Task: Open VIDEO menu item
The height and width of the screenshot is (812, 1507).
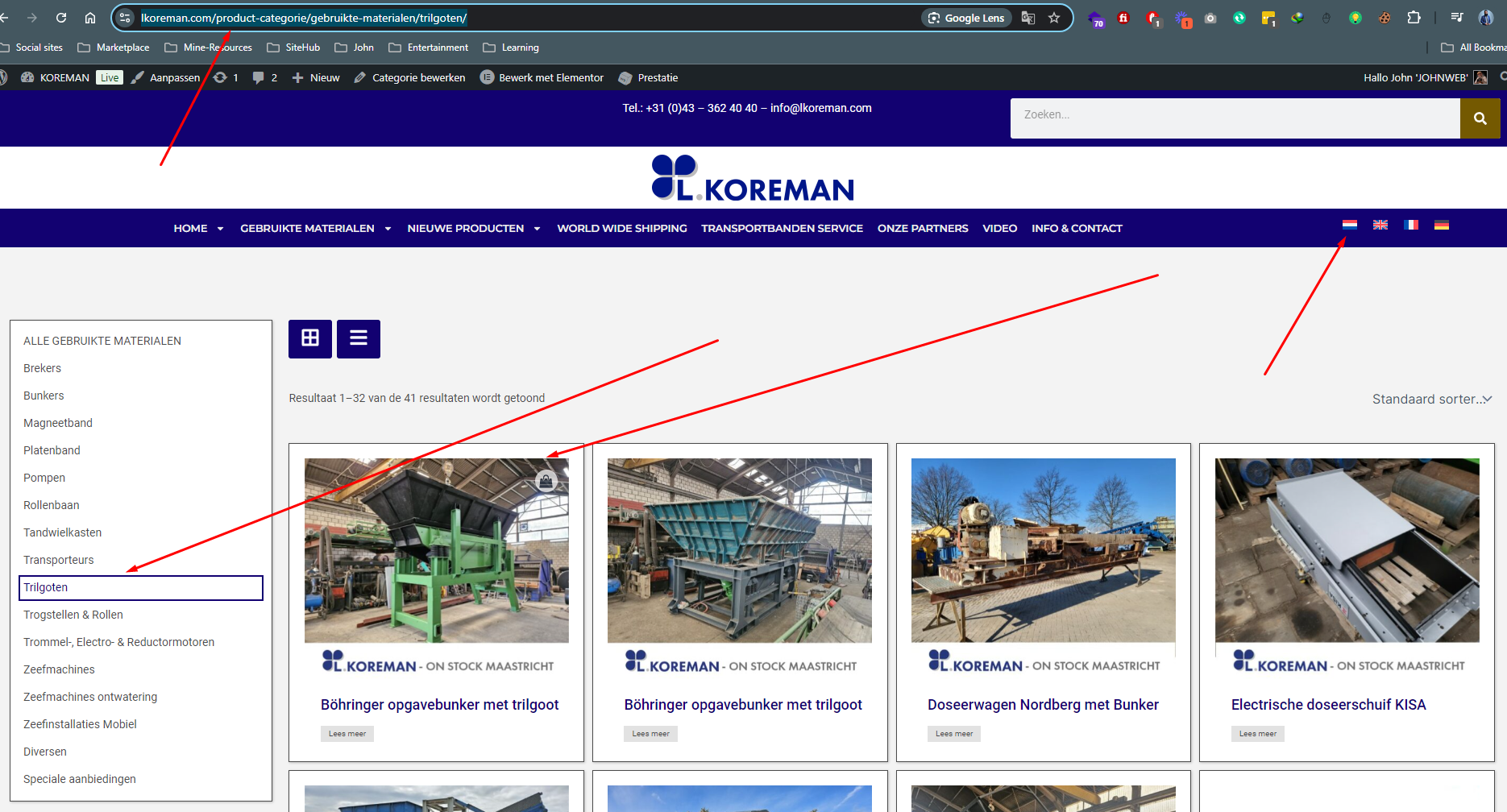Action: click(1000, 229)
